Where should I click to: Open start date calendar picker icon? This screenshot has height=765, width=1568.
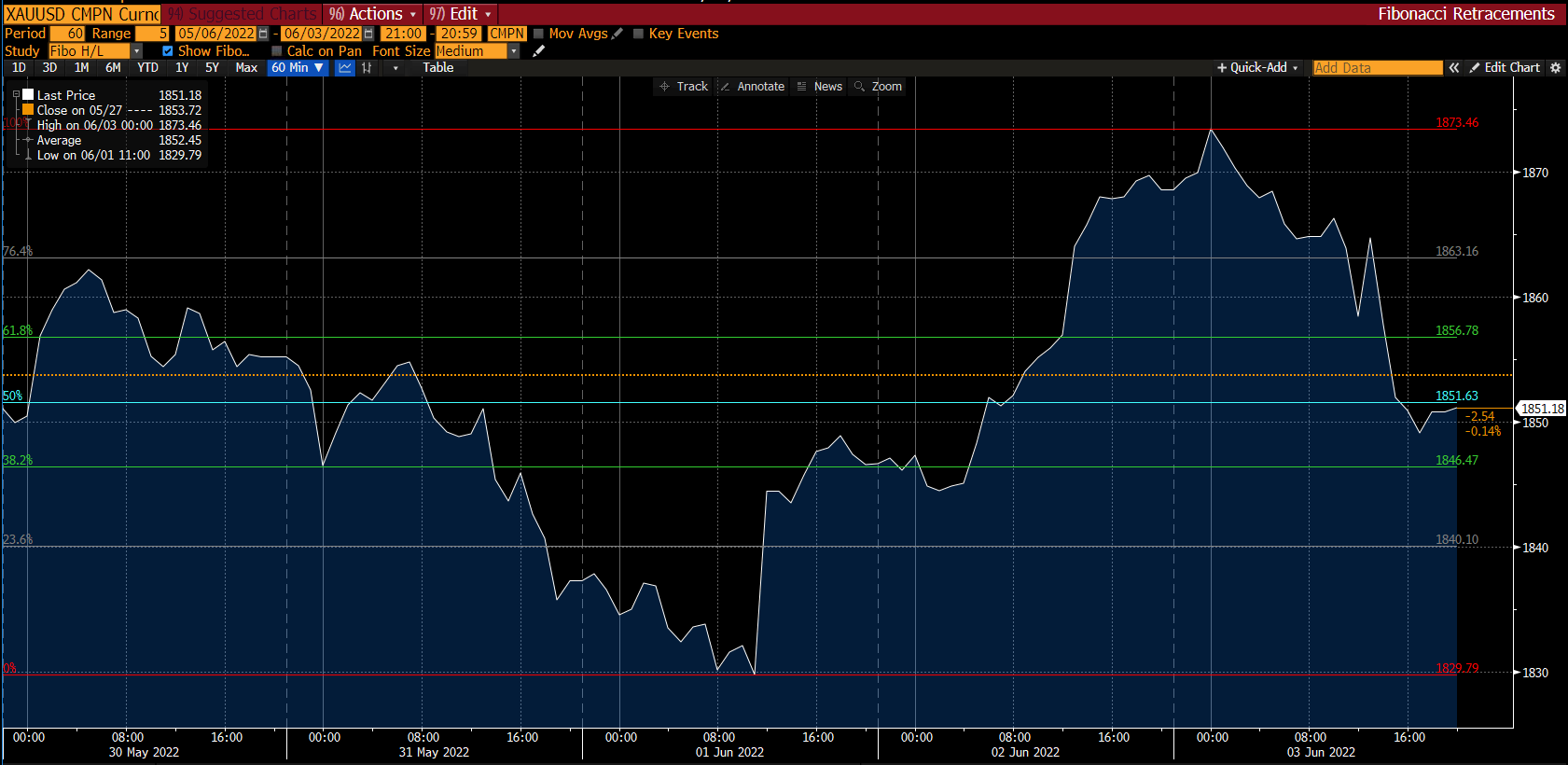point(263,34)
